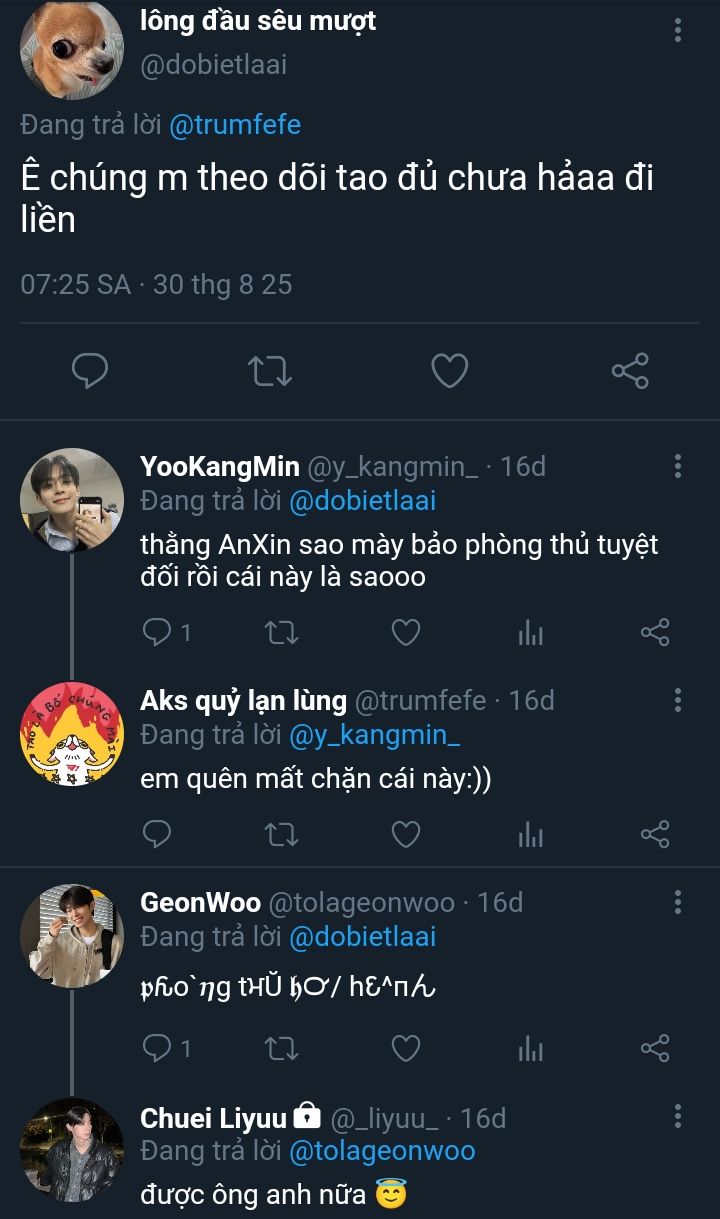The image size is (720, 1219).
Task: Open the chihuahua profile picture of dobietlaai
Action: coord(71,49)
